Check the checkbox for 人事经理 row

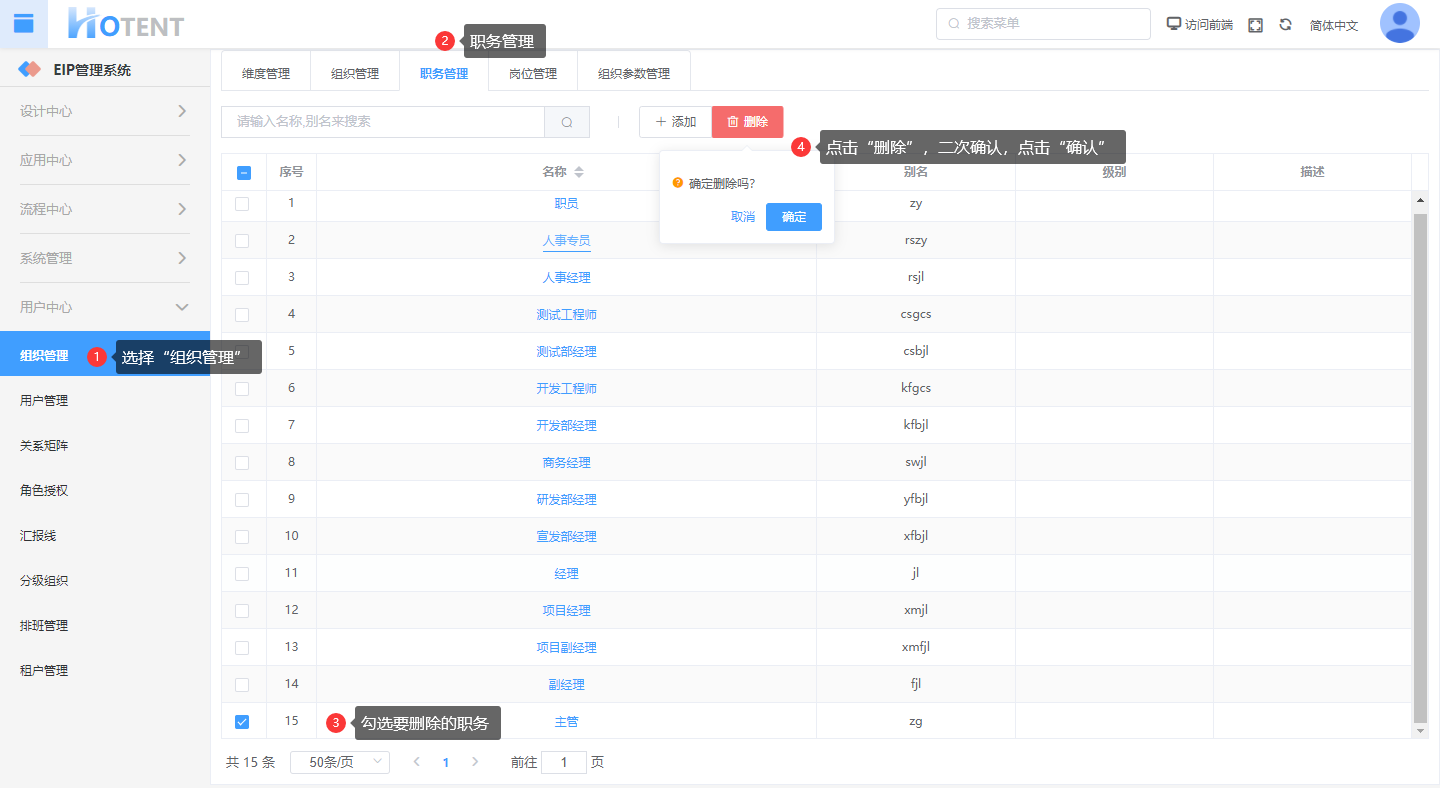242,277
